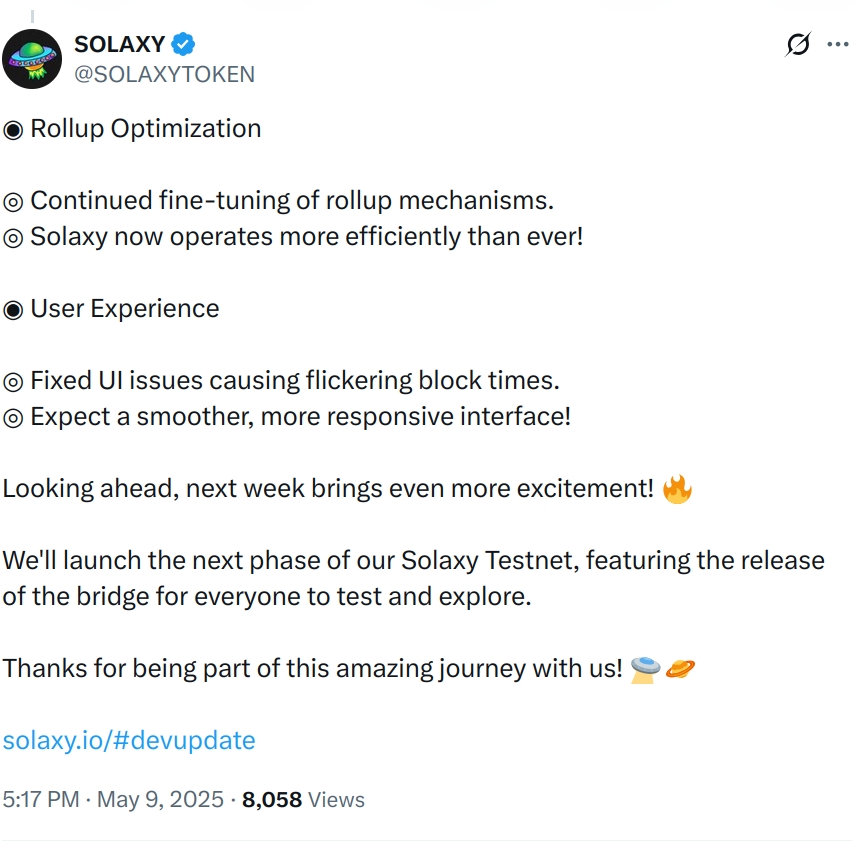863x844 pixels.
Task: Open the solaxy.io/#devupdate link
Action: point(129,740)
